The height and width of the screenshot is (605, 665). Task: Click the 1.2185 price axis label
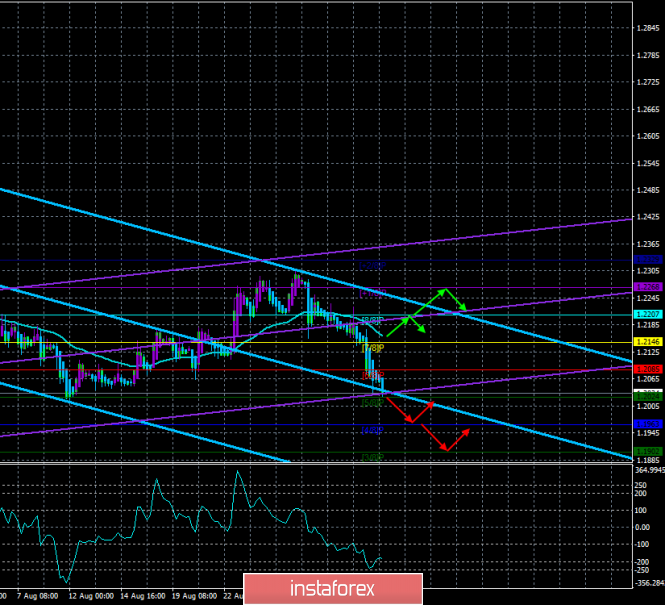coord(648,325)
